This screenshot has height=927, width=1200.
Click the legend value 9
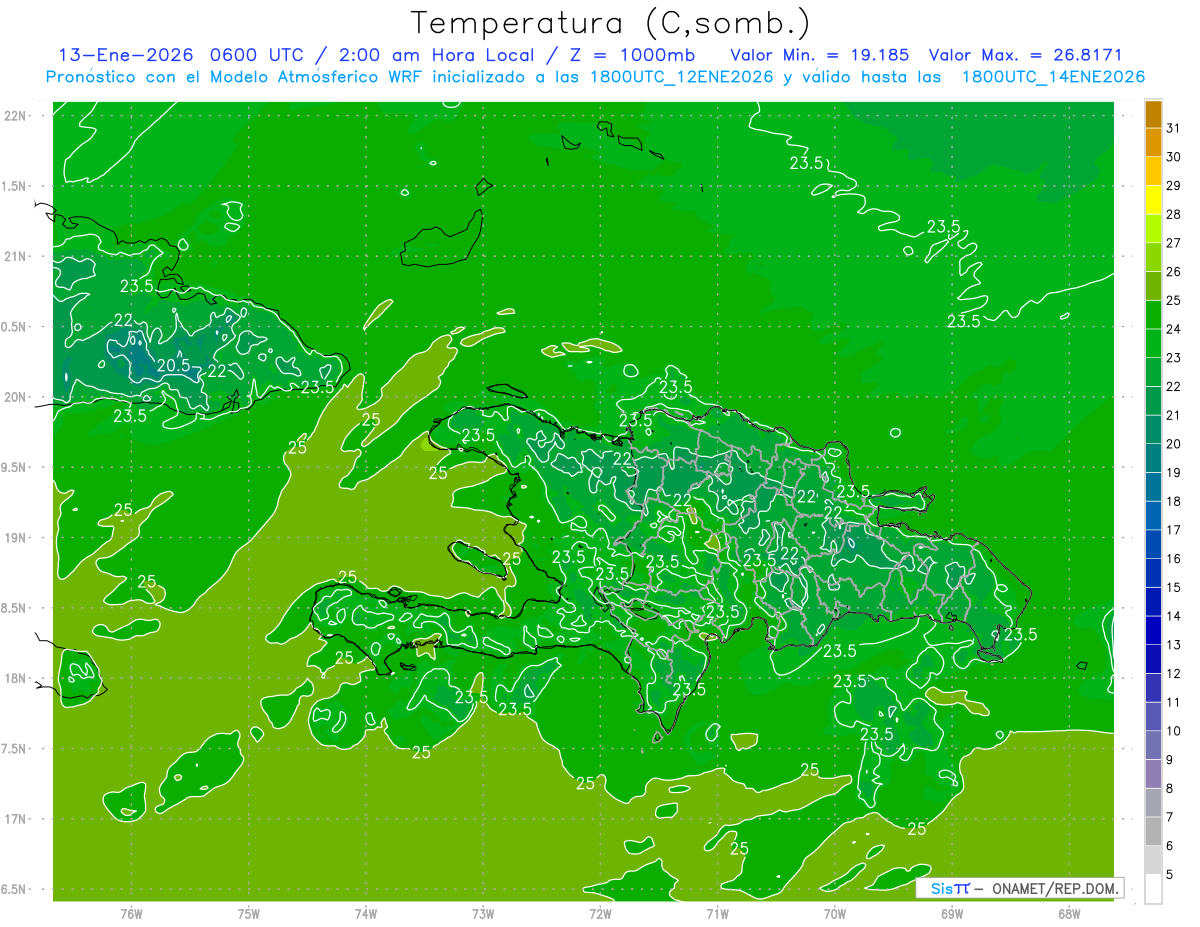(1170, 760)
